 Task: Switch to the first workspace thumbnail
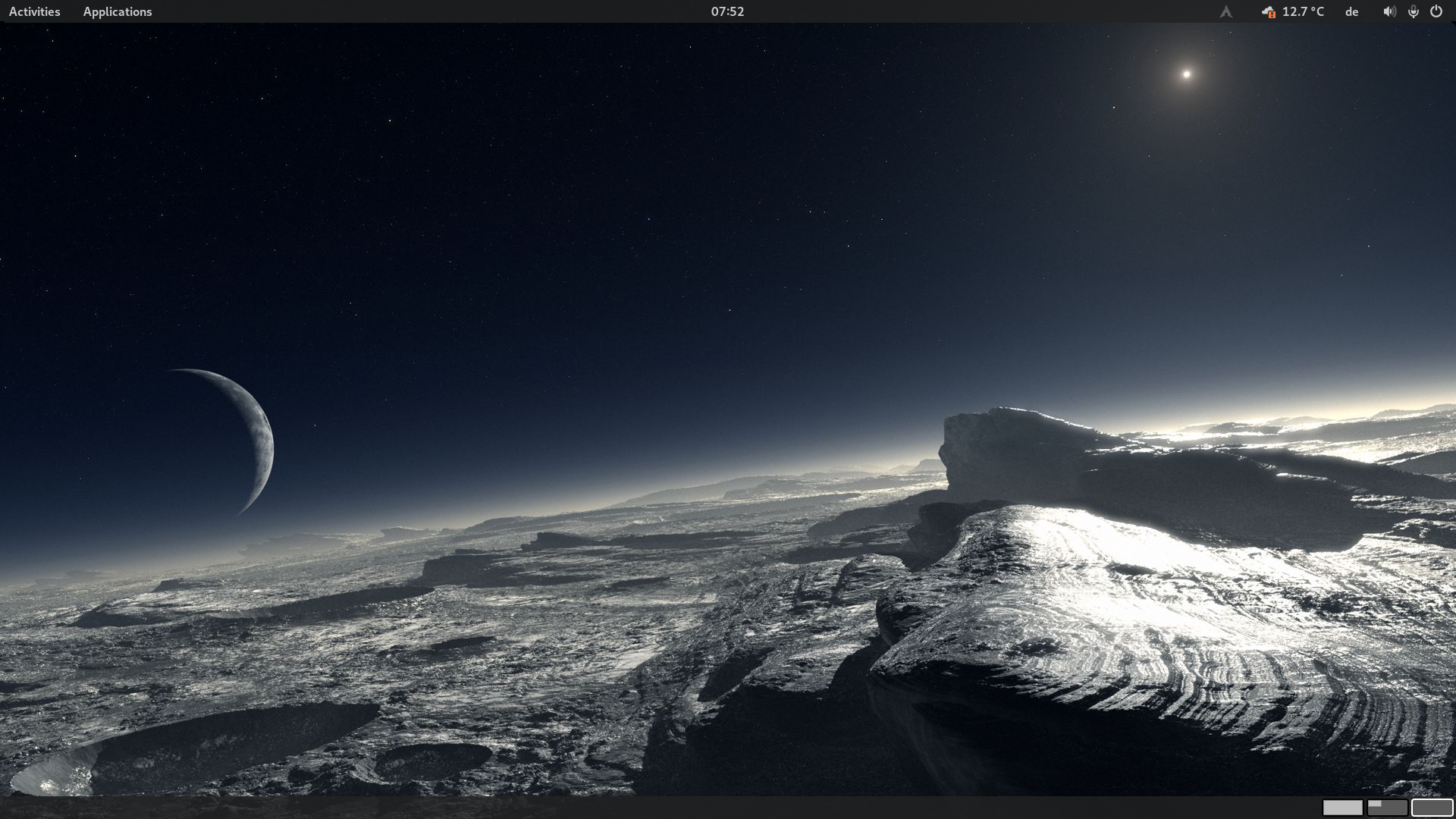click(1342, 808)
